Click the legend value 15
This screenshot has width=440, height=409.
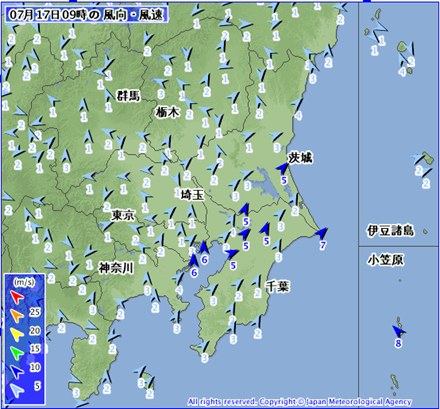click(x=35, y=349)
